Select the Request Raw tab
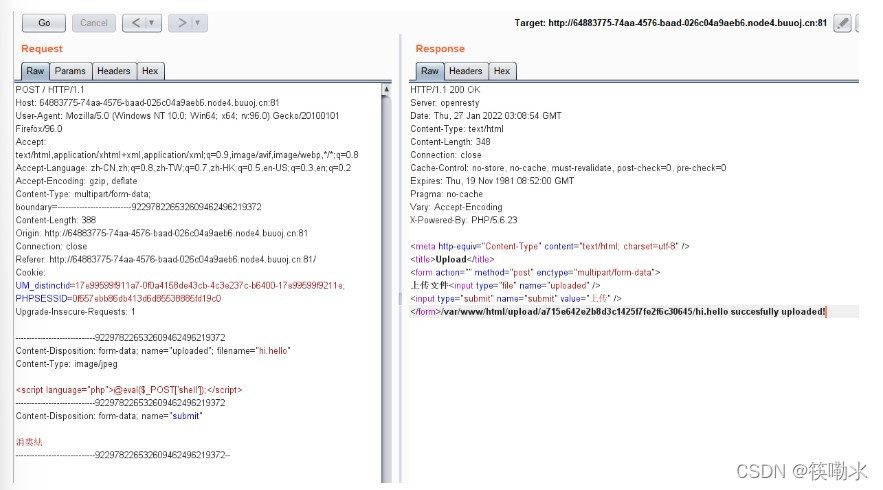 pos(35,71)
